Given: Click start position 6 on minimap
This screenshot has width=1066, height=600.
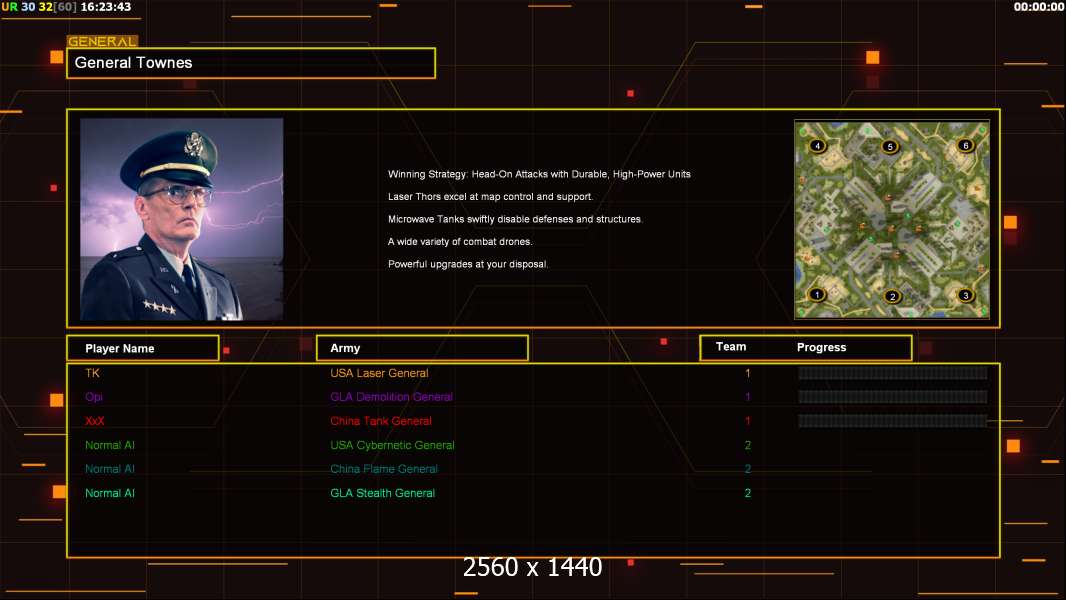Looking at the screenshot, I should pyautogui.click(x=965, y=145).
